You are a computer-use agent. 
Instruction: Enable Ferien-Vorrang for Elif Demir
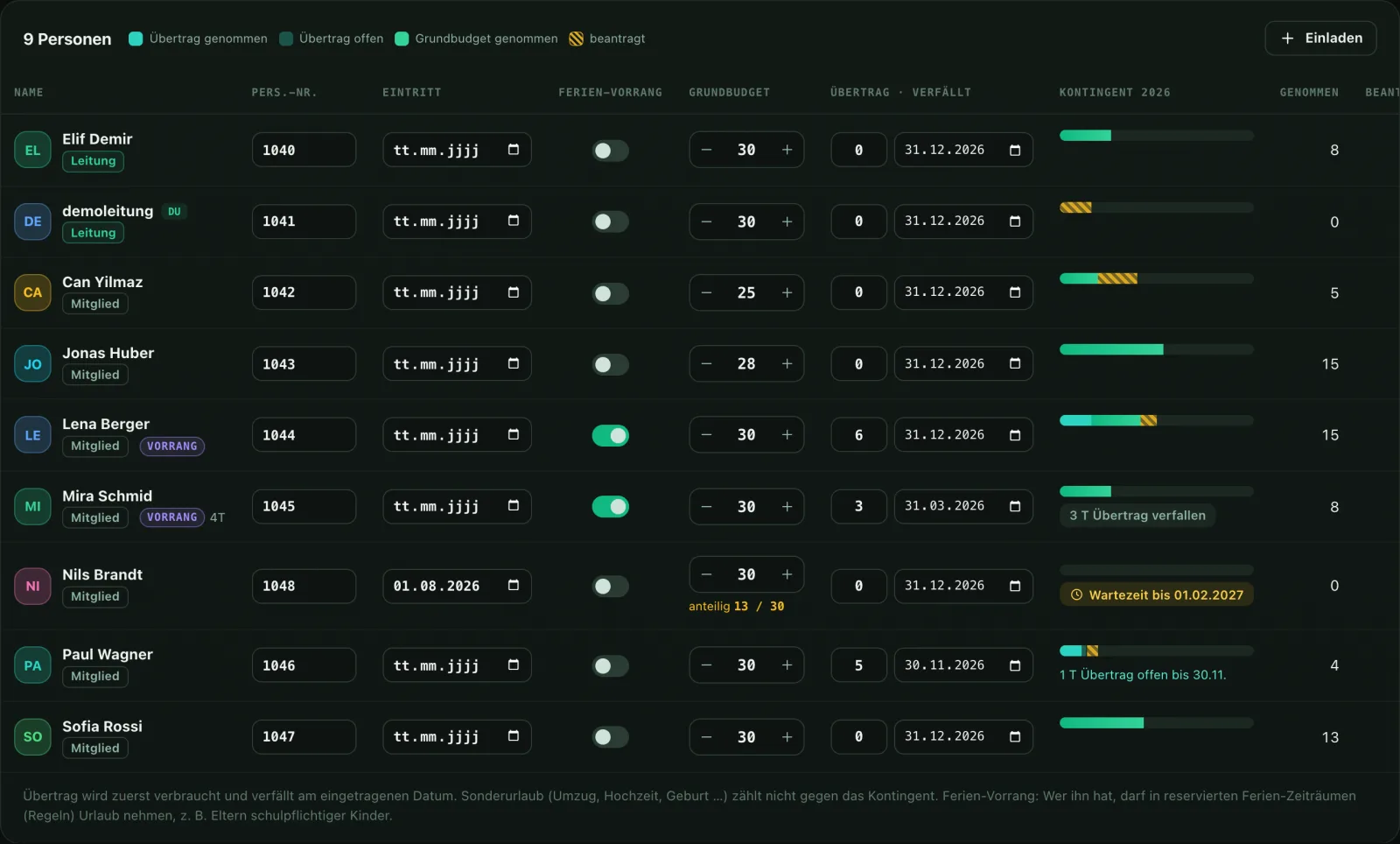[610, 151]
